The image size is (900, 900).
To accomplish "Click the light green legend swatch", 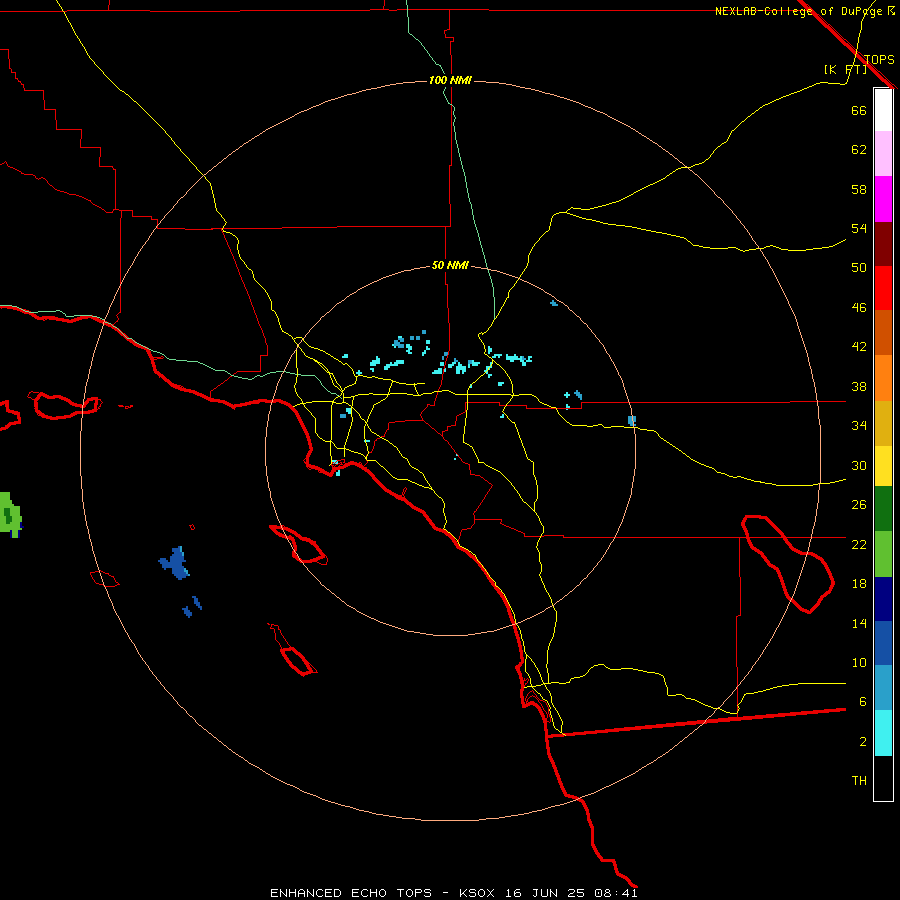I will pyautogui.click(x=883, y=554).
